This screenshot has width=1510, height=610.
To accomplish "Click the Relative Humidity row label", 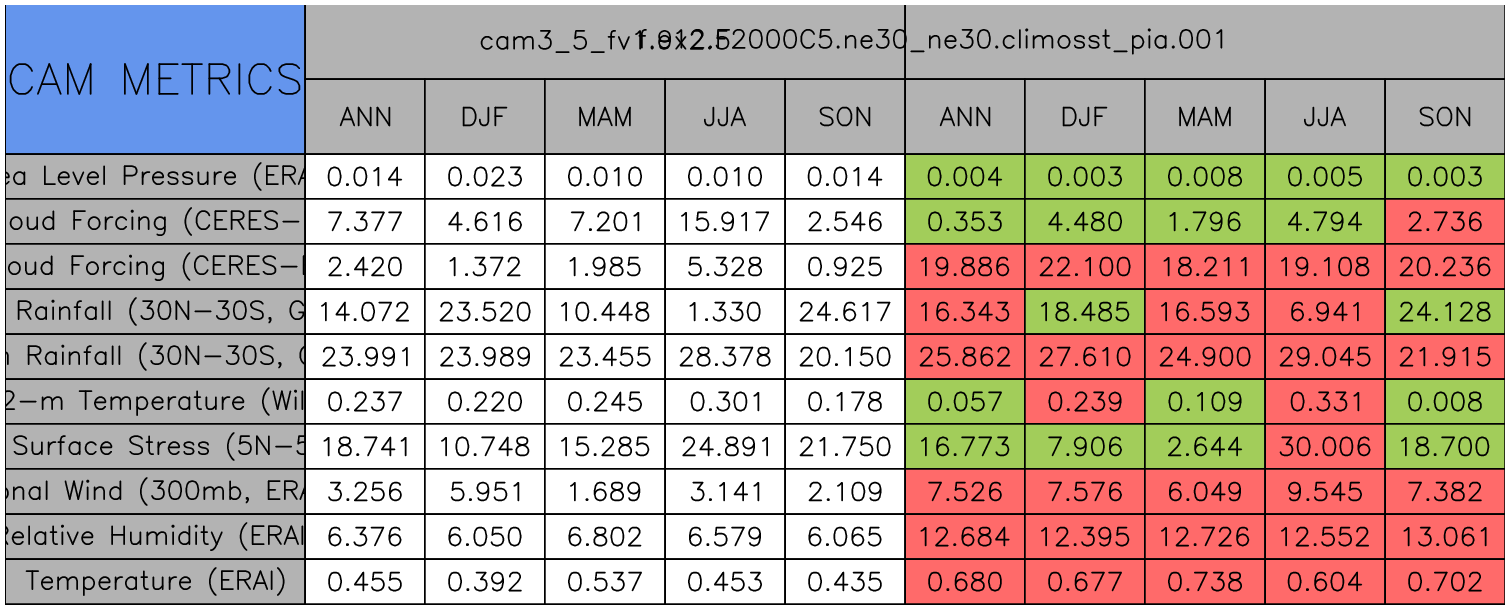I will [155, 536].
